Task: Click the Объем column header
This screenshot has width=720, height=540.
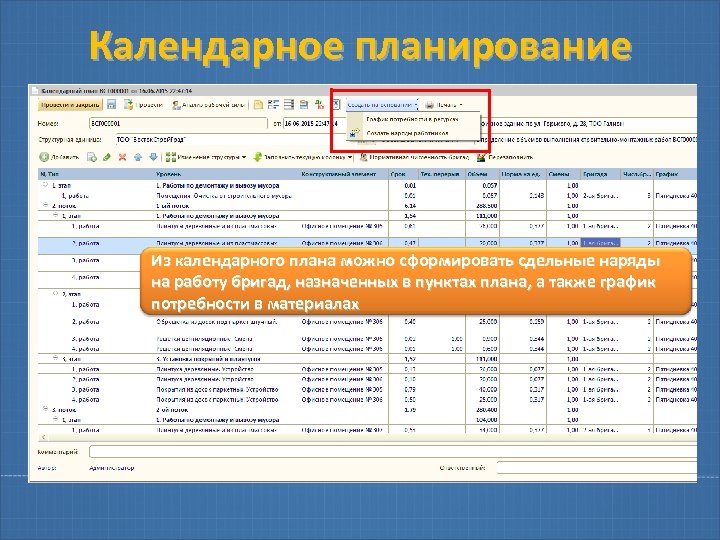Action: click(482, 174)
